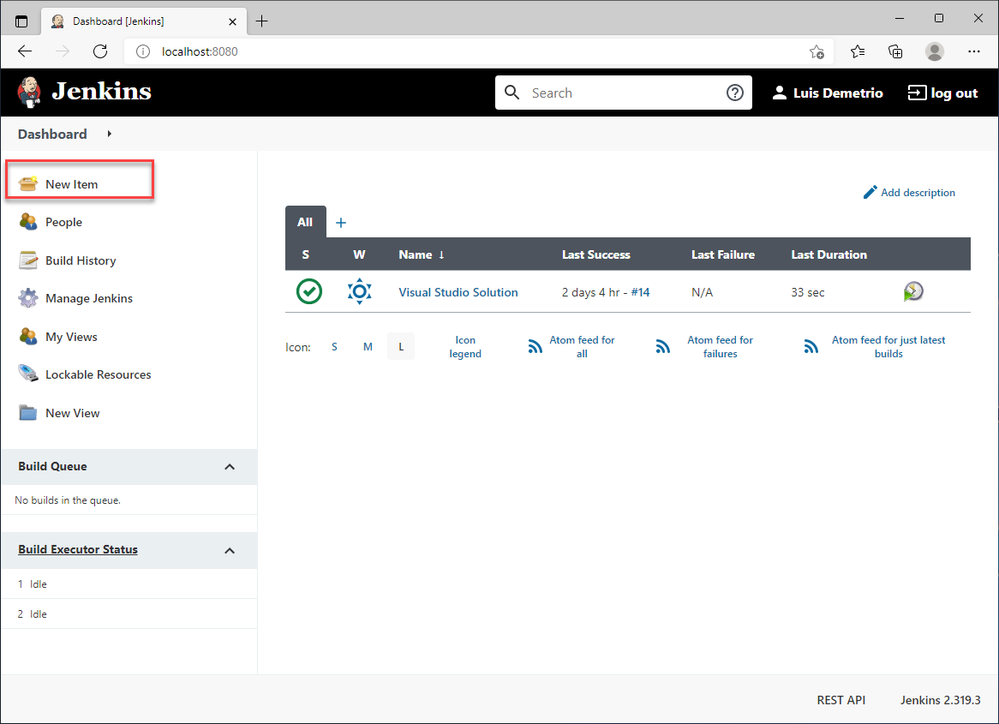Viewport: 999px width, 724px height.
Task: Open the Visual Studio Solution job
Action: [x=458, y=292]
